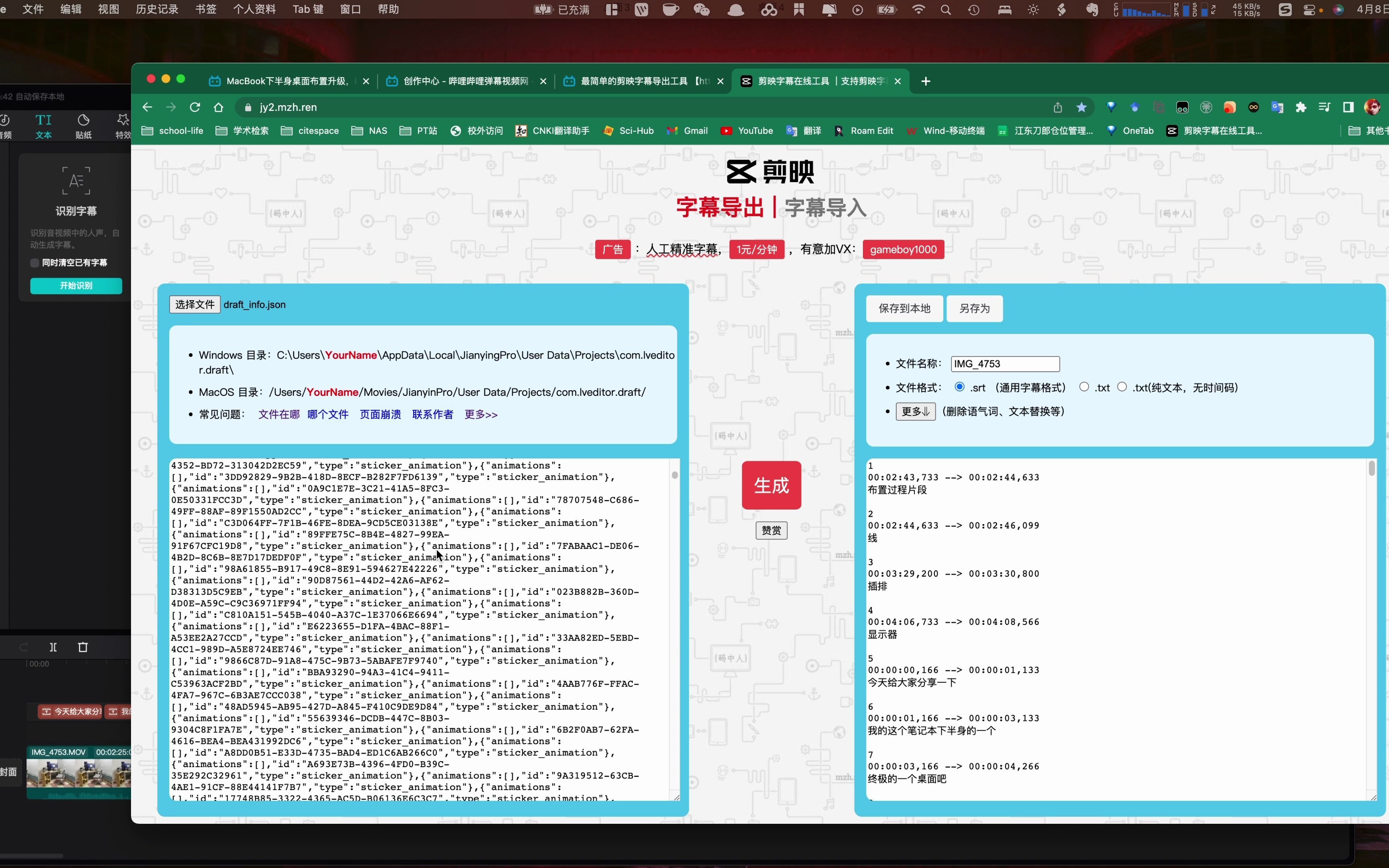Select the 特效 effects tool in Jianying window
The image size is (1389, 868).
click(123, 126)
